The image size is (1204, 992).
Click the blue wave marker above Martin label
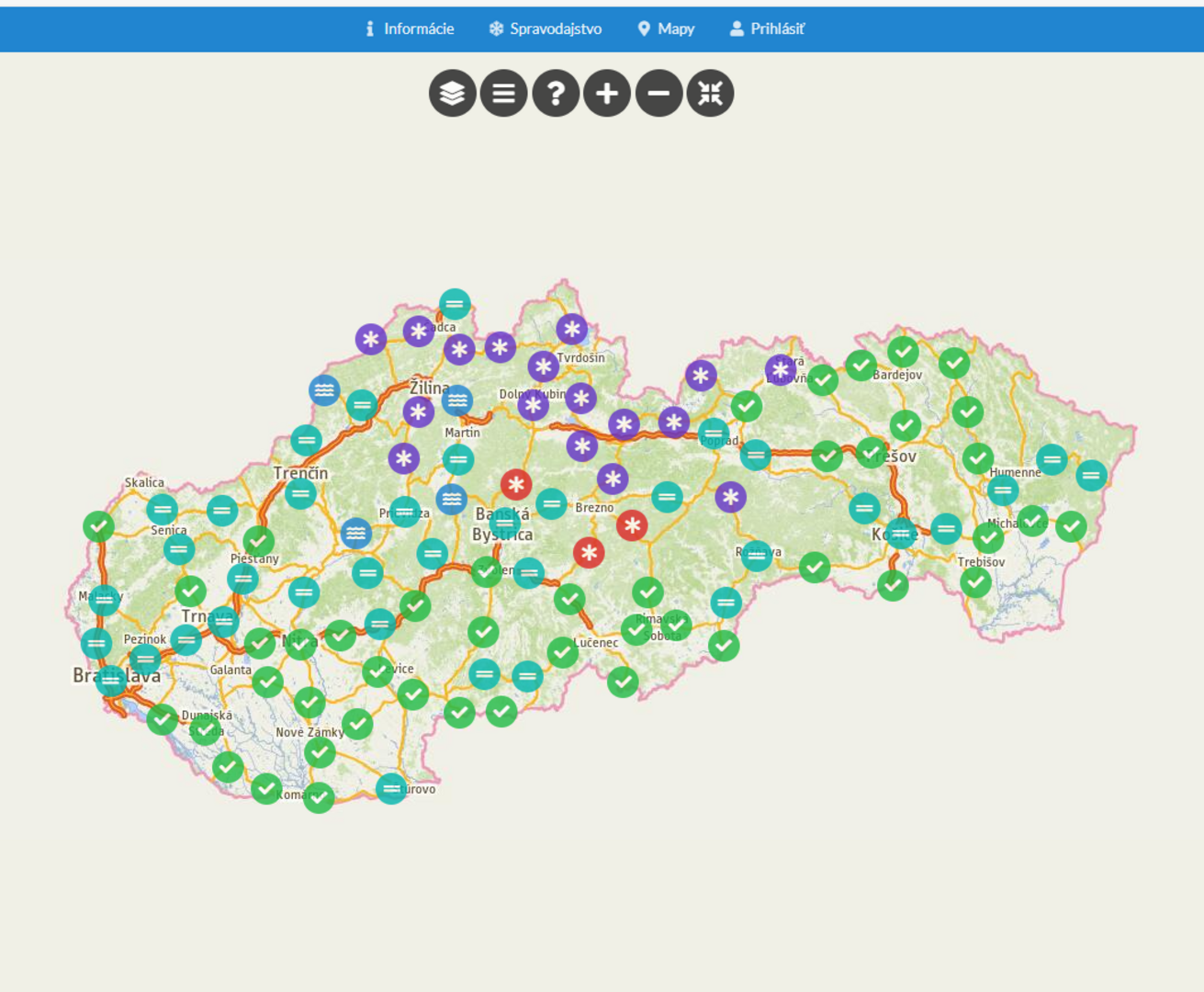click(x=457, y=400)
